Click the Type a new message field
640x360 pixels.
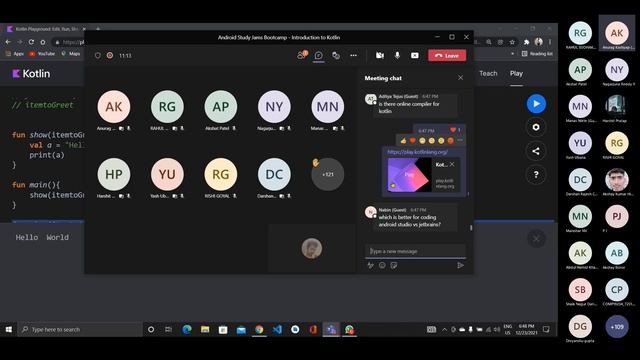click(x=415, y=251)
